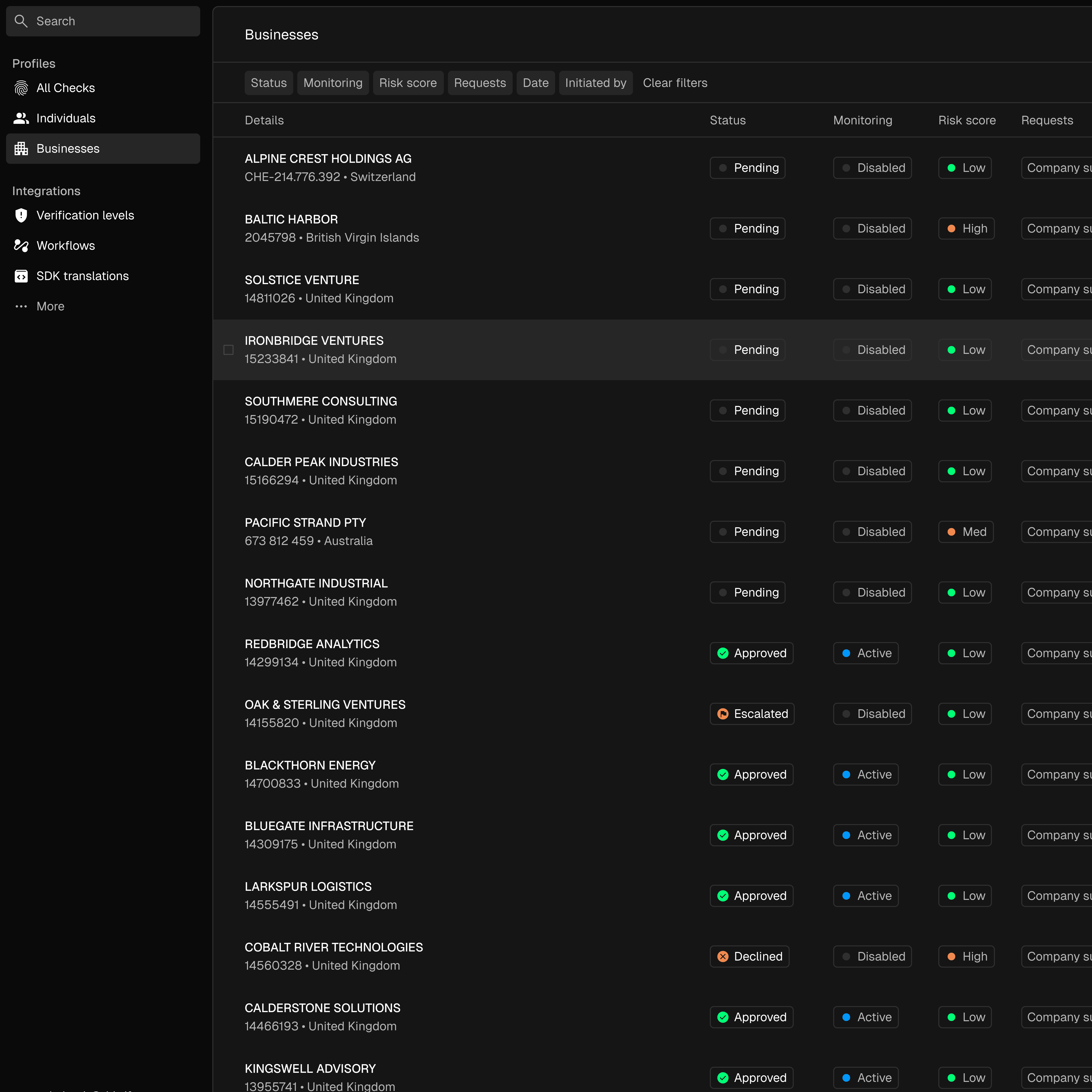Open BALTIC HARBOR business record
Screen dimensions: 1092x1092
click(291, 219)
